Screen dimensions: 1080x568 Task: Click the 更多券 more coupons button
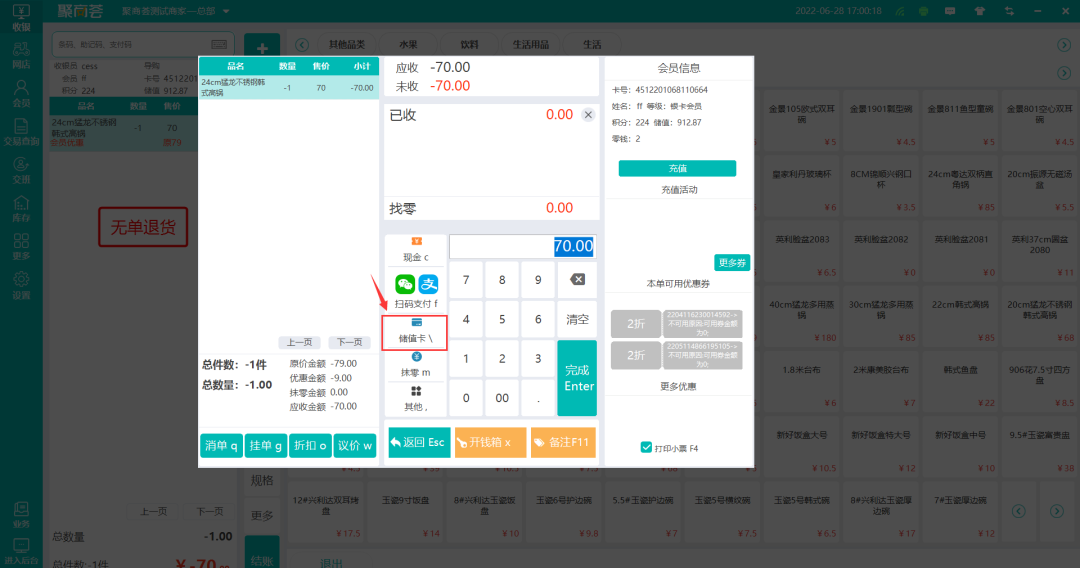(x=732, y=263)
